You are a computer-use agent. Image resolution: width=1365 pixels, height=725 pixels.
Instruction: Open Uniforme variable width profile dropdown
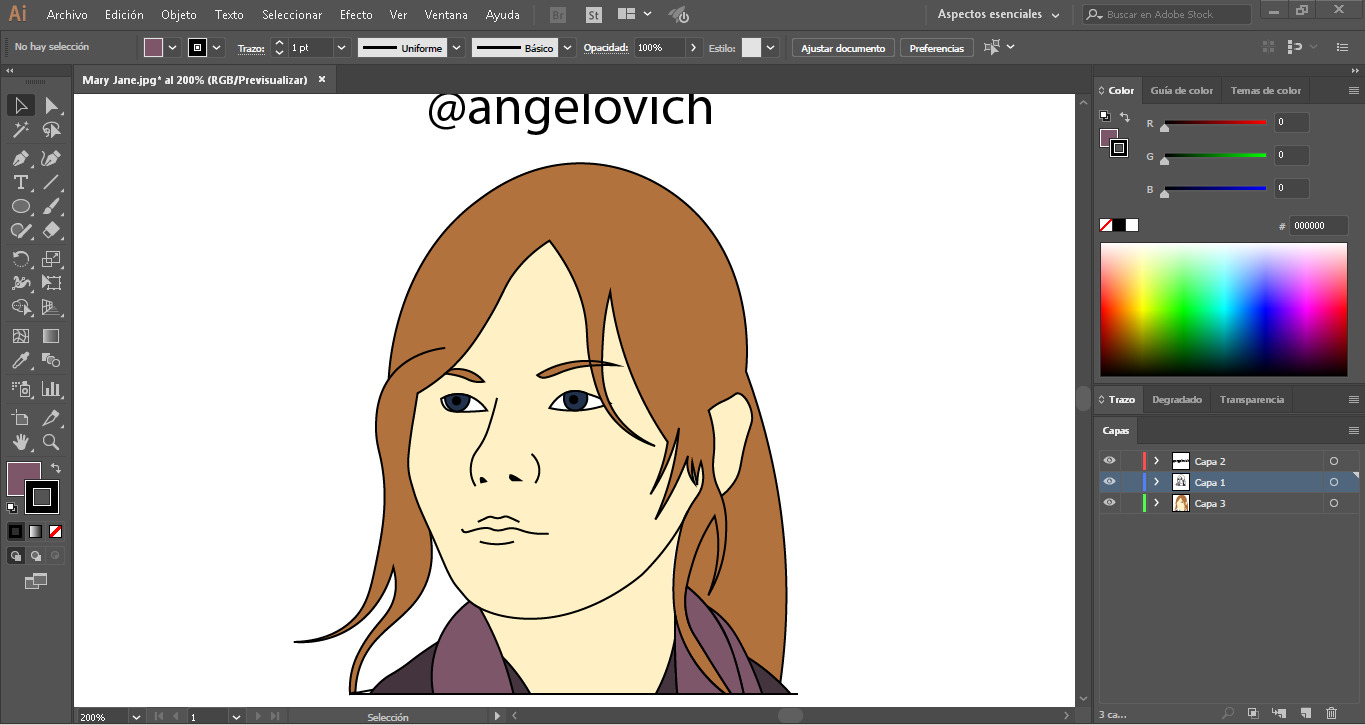457,47
